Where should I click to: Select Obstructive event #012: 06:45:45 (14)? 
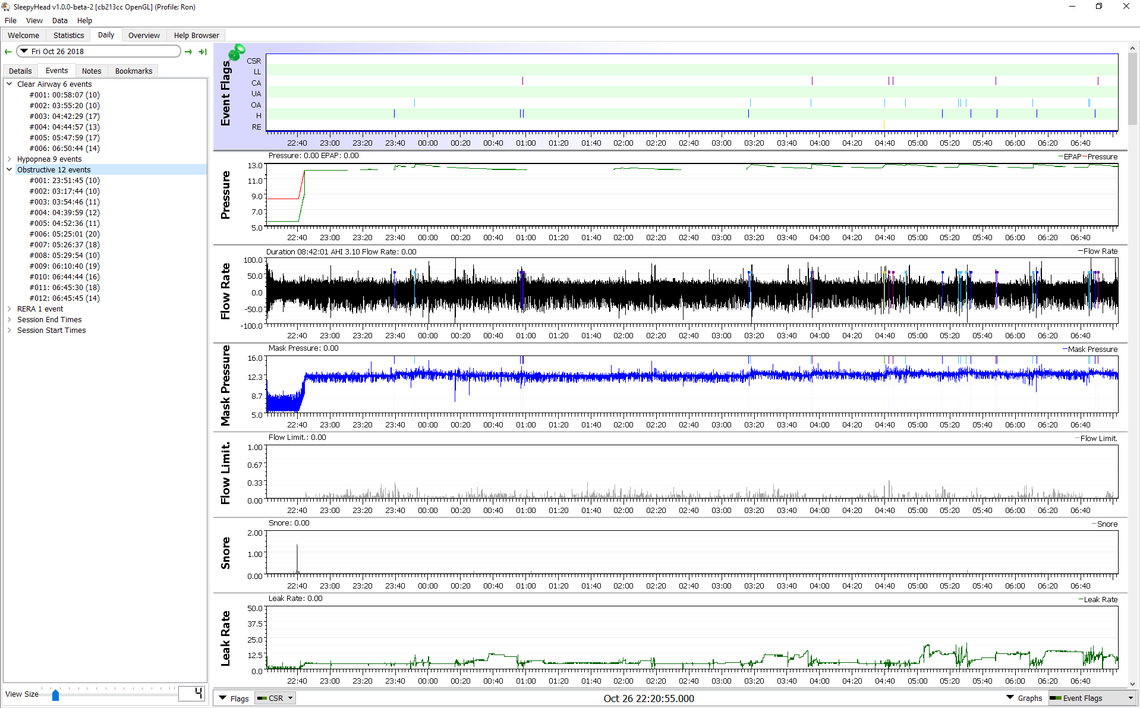[65, 298]
